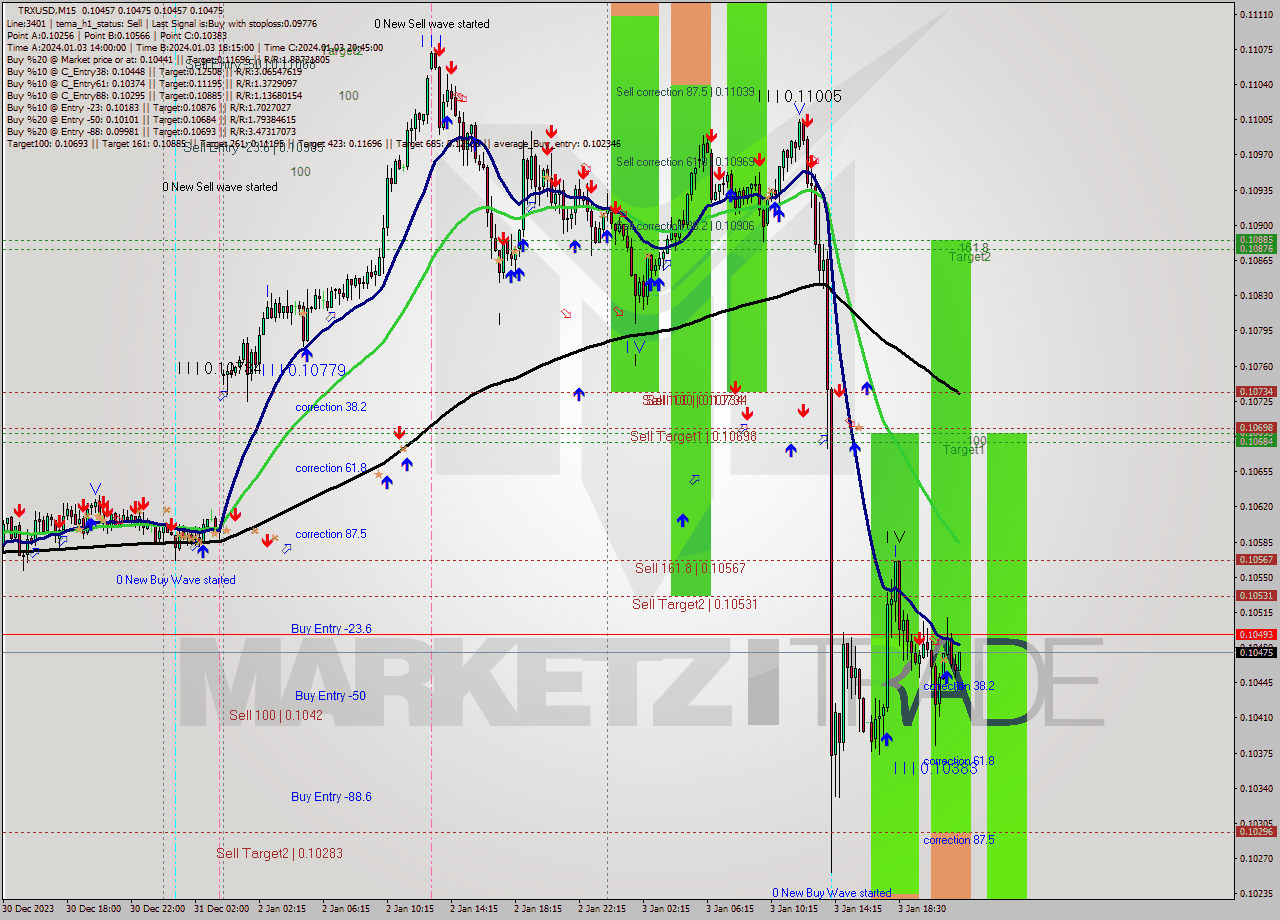Click the 0.10935 price axis label
1280x920 pixels.
point(1256,190)
